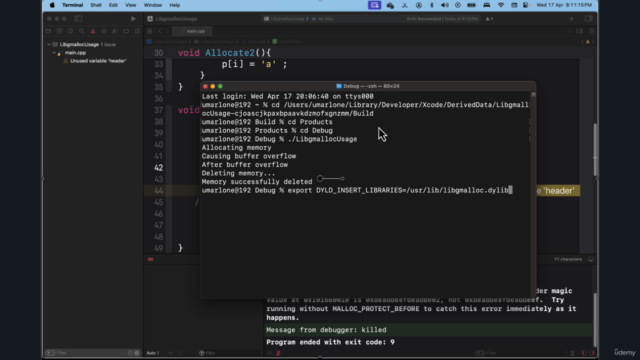Open the Wi-Fi status menu

pos(500,5)
